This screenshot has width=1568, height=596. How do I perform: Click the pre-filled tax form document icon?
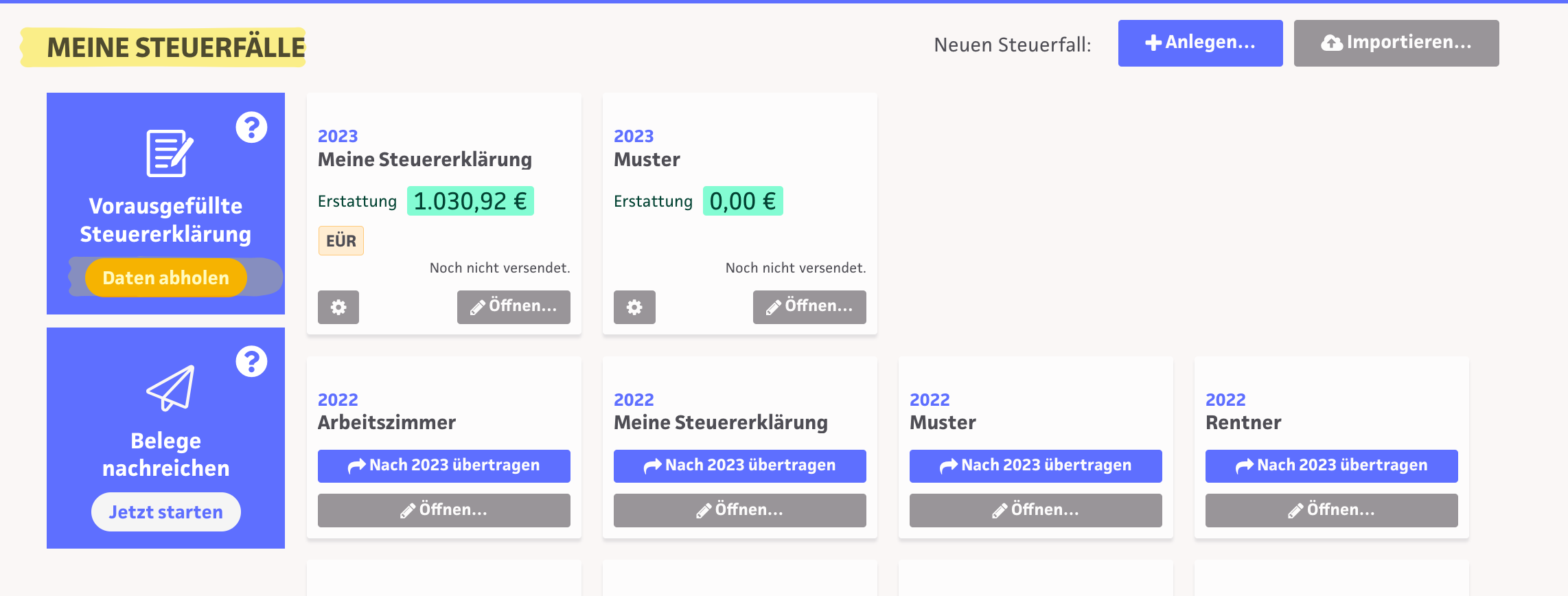coord(169,153)
